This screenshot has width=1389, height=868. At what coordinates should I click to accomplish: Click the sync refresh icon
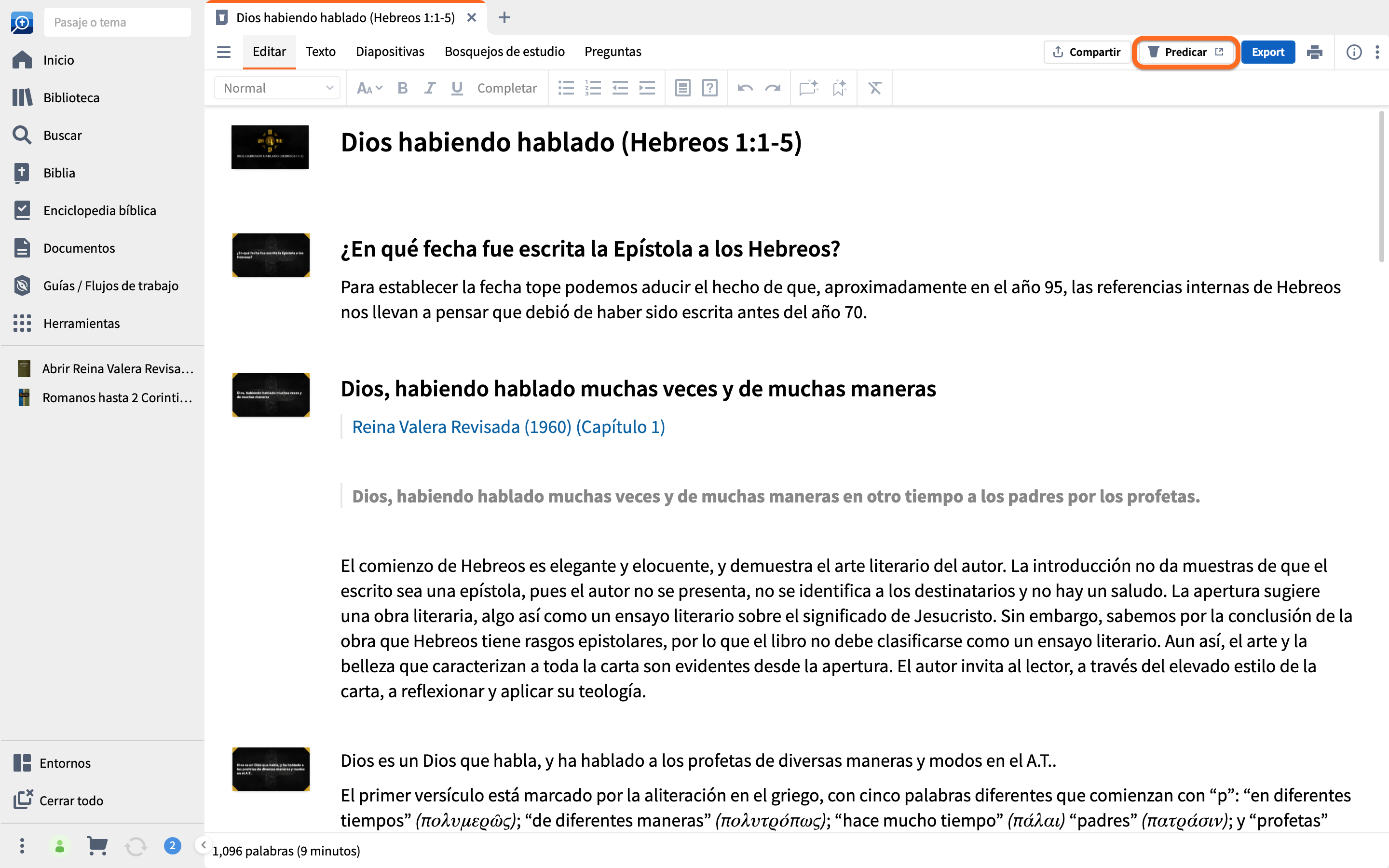(136, 846)
